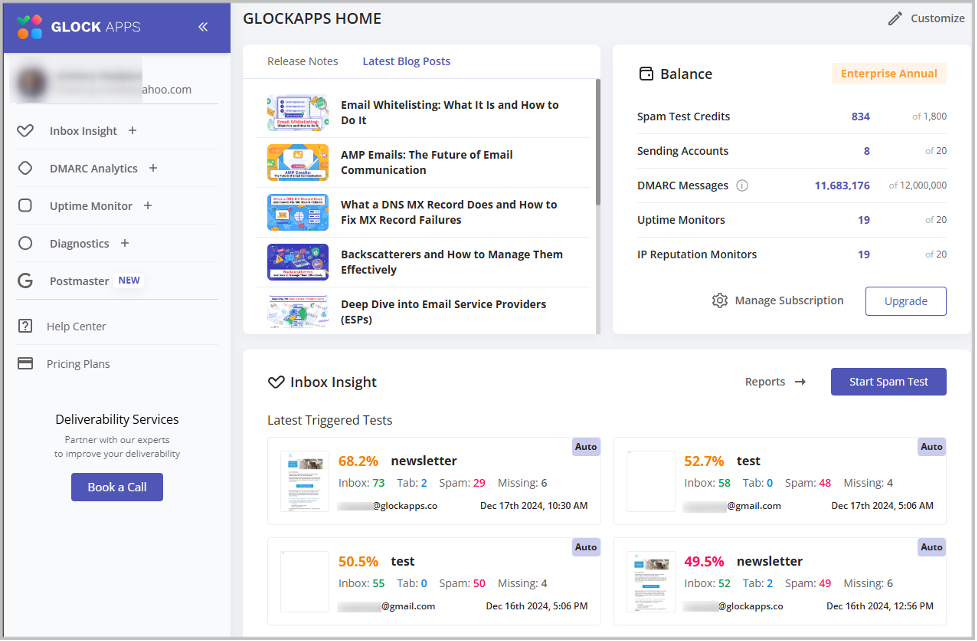
Task: Collapse the sidebar with double chevron icon
Action: coord(203,27)
